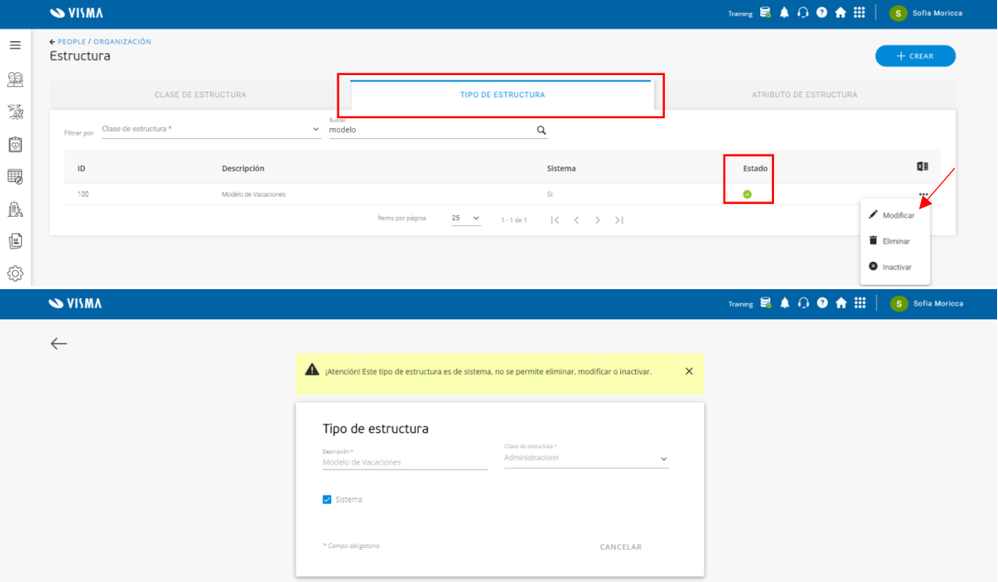
Task: Open the calendar schedule sidebar icon
Action: (15, 176)
